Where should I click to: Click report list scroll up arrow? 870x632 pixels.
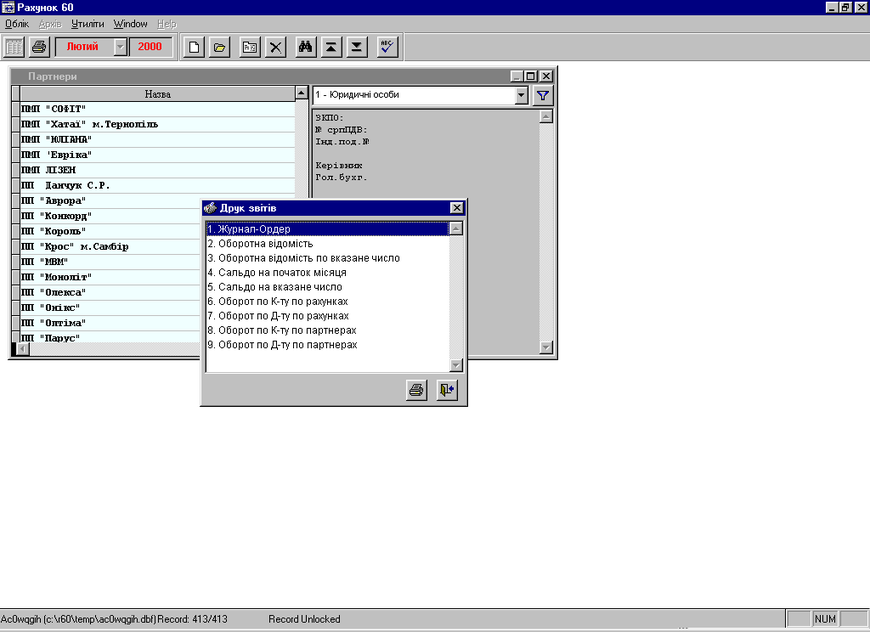[x=456, y=229]
